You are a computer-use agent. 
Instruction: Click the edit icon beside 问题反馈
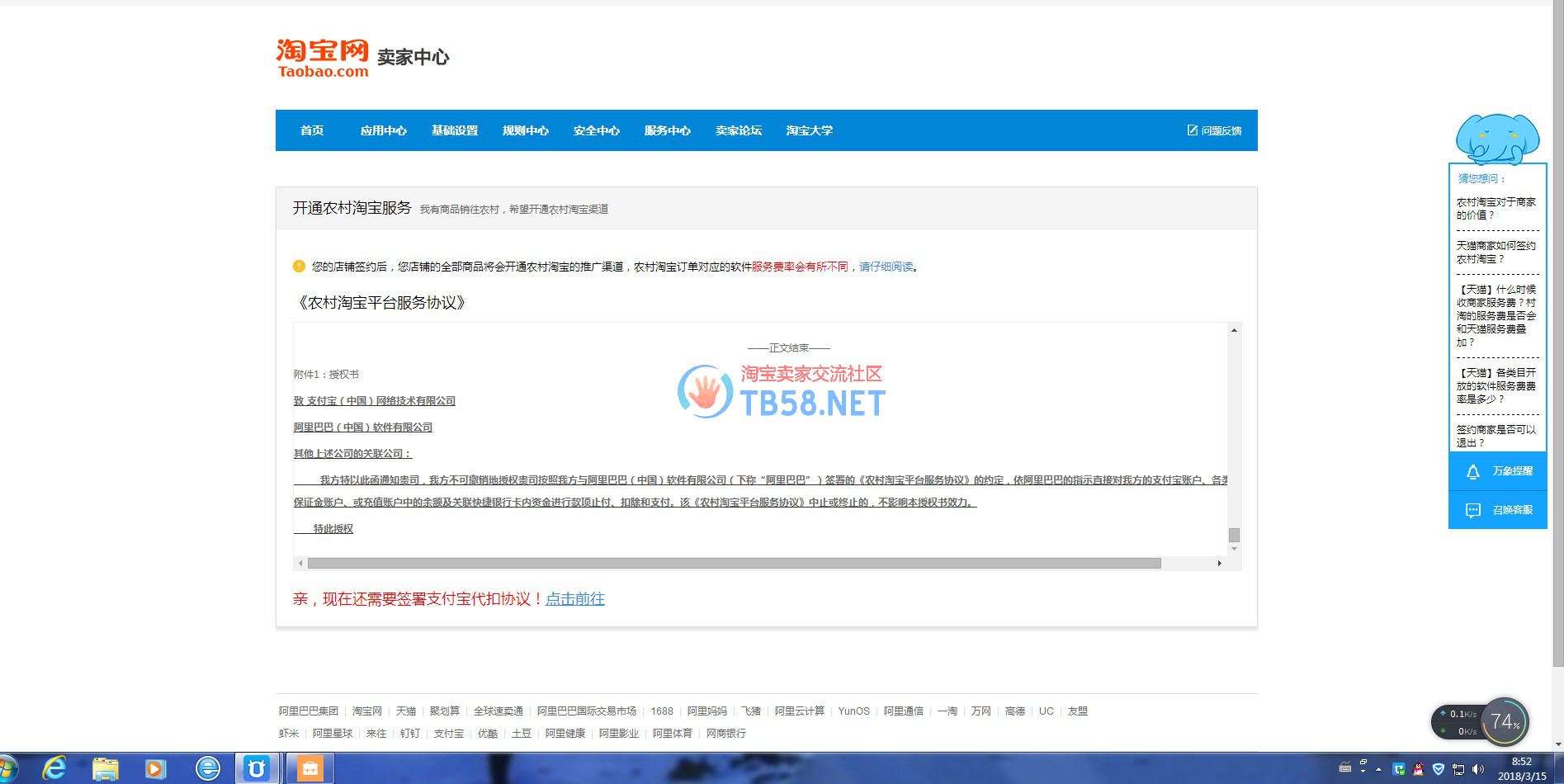tap(1192, 130)
